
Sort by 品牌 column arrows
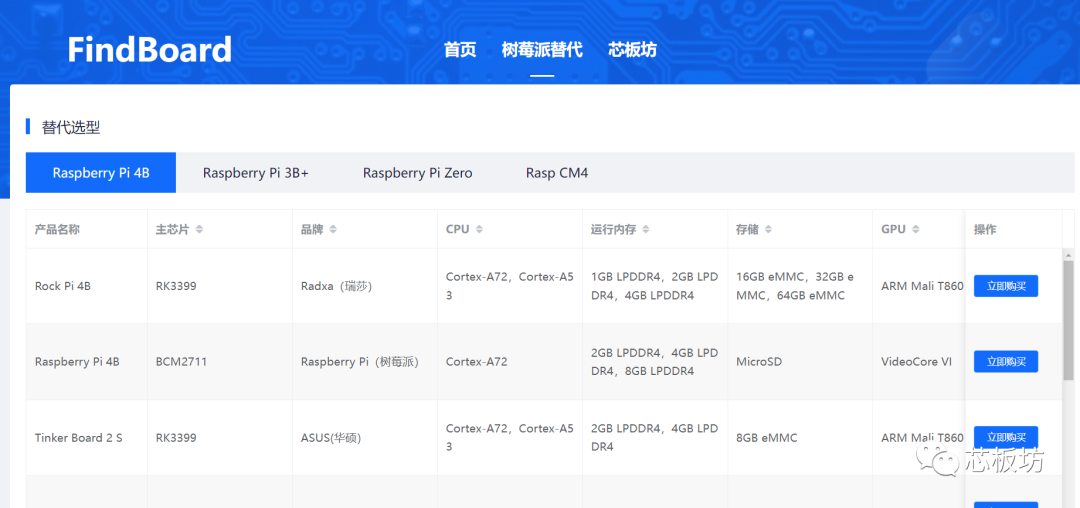click(333, 230)
